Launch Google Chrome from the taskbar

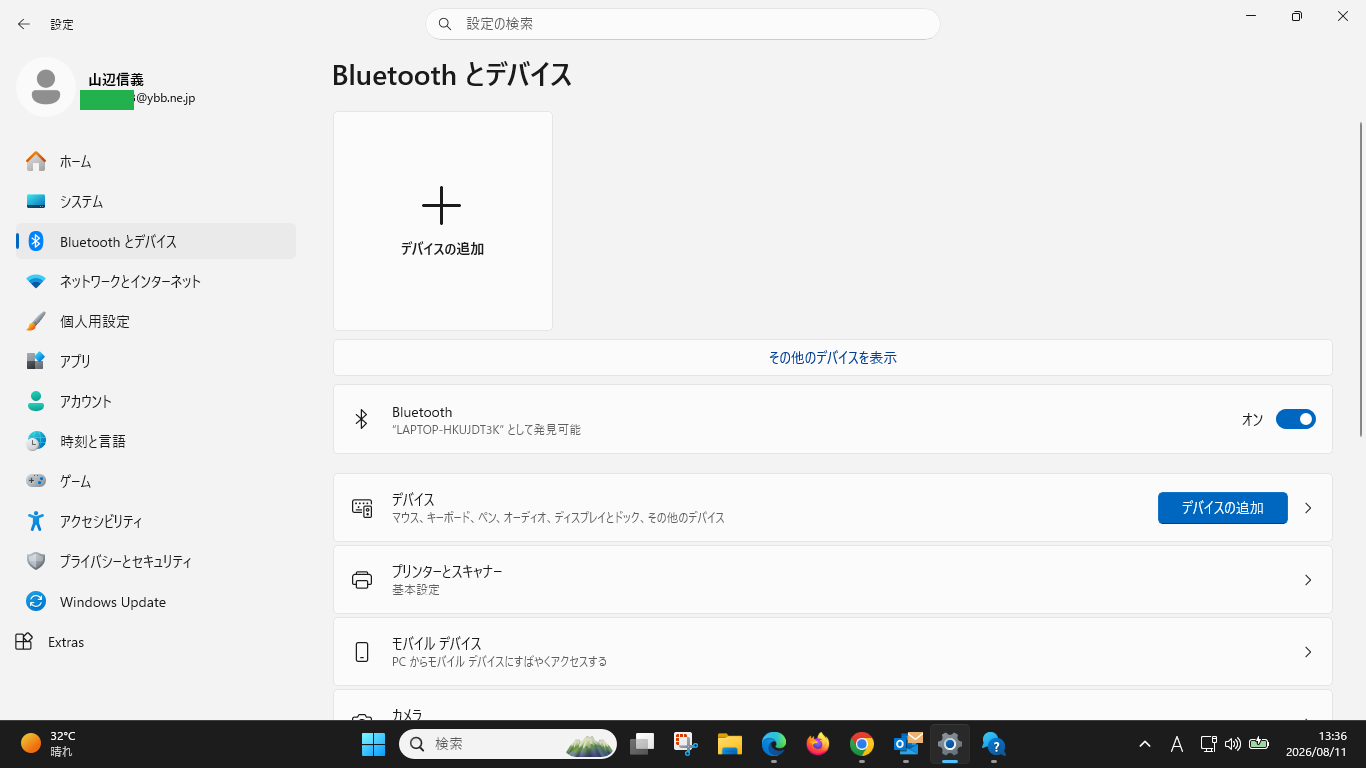[x=861, y=744]
